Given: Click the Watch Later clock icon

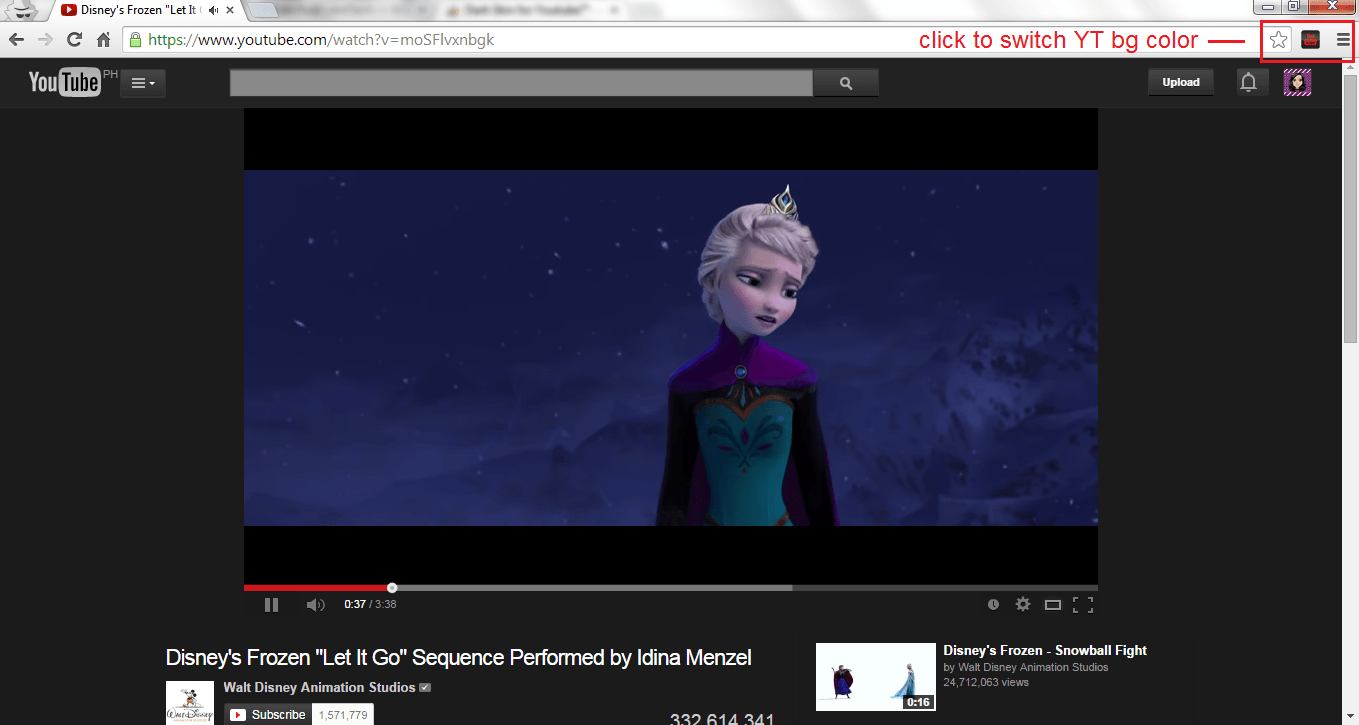Looking at the screenshot, I should [993, 604].
